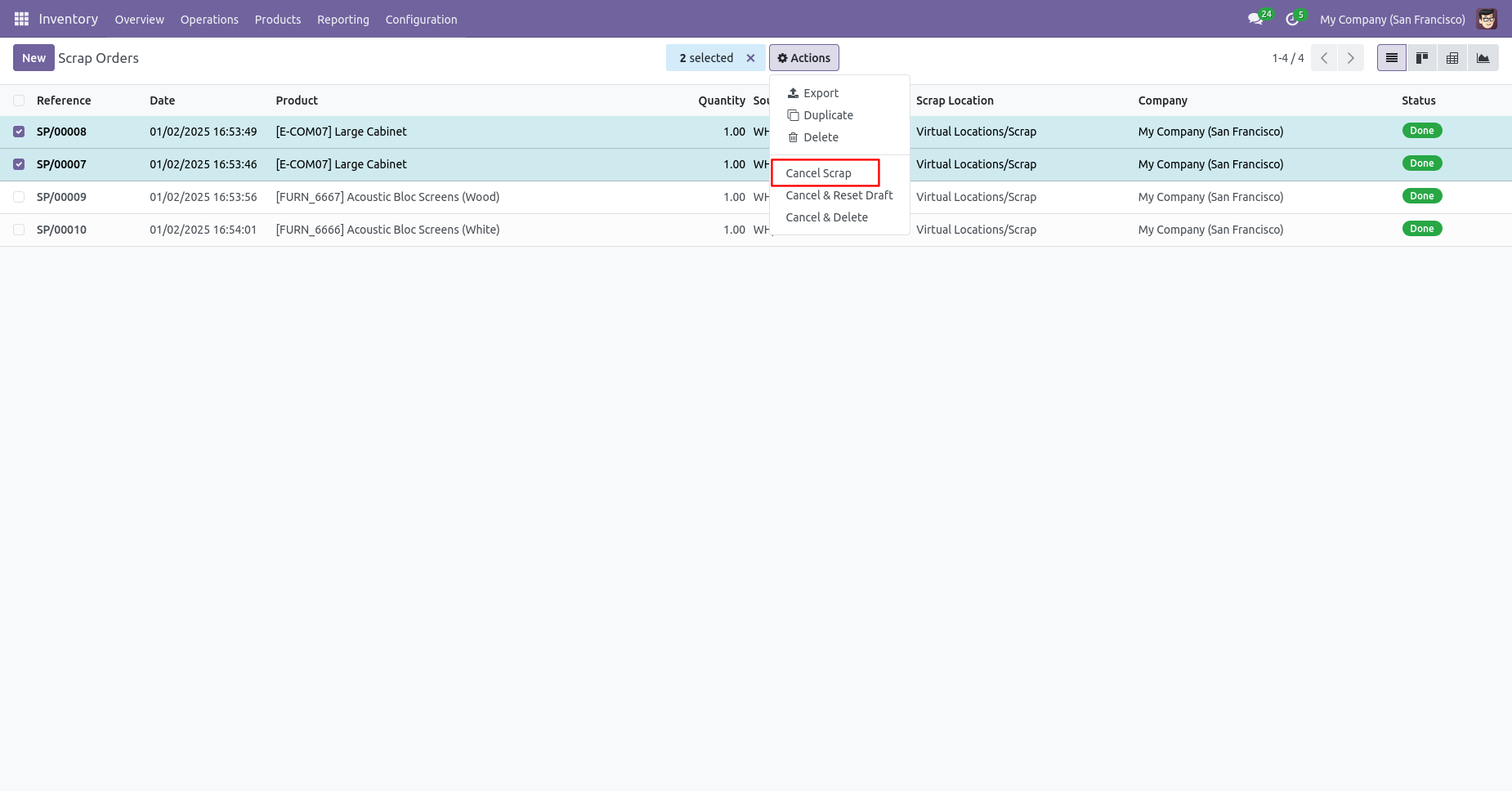
Task: Sort by the Status column header
Action: pos(1419,101)
